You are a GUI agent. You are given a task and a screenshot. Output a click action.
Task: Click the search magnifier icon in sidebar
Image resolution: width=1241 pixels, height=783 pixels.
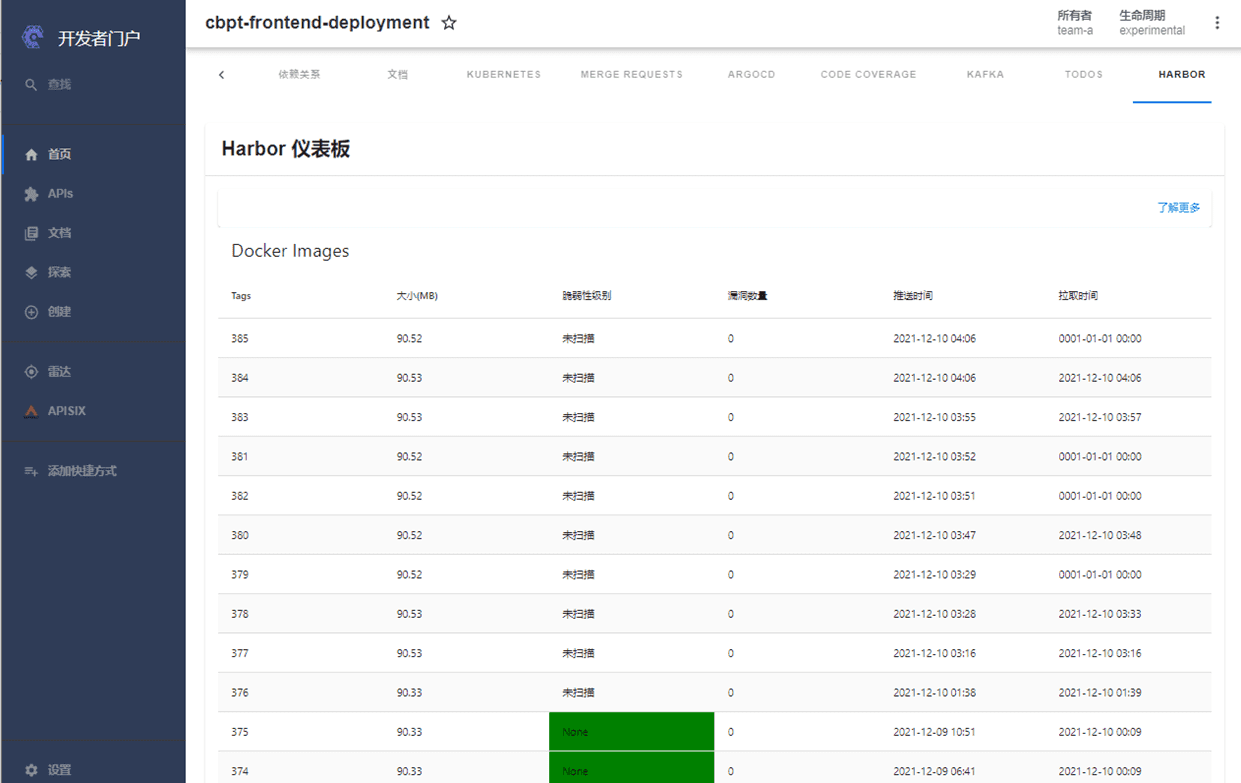(x=31, y=85)
